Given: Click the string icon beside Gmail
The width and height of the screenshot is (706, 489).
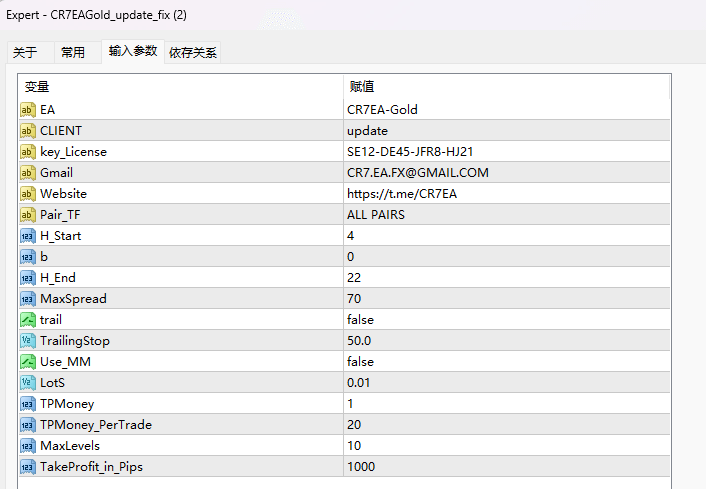Looking at the screenshot, I should [27, 172].
